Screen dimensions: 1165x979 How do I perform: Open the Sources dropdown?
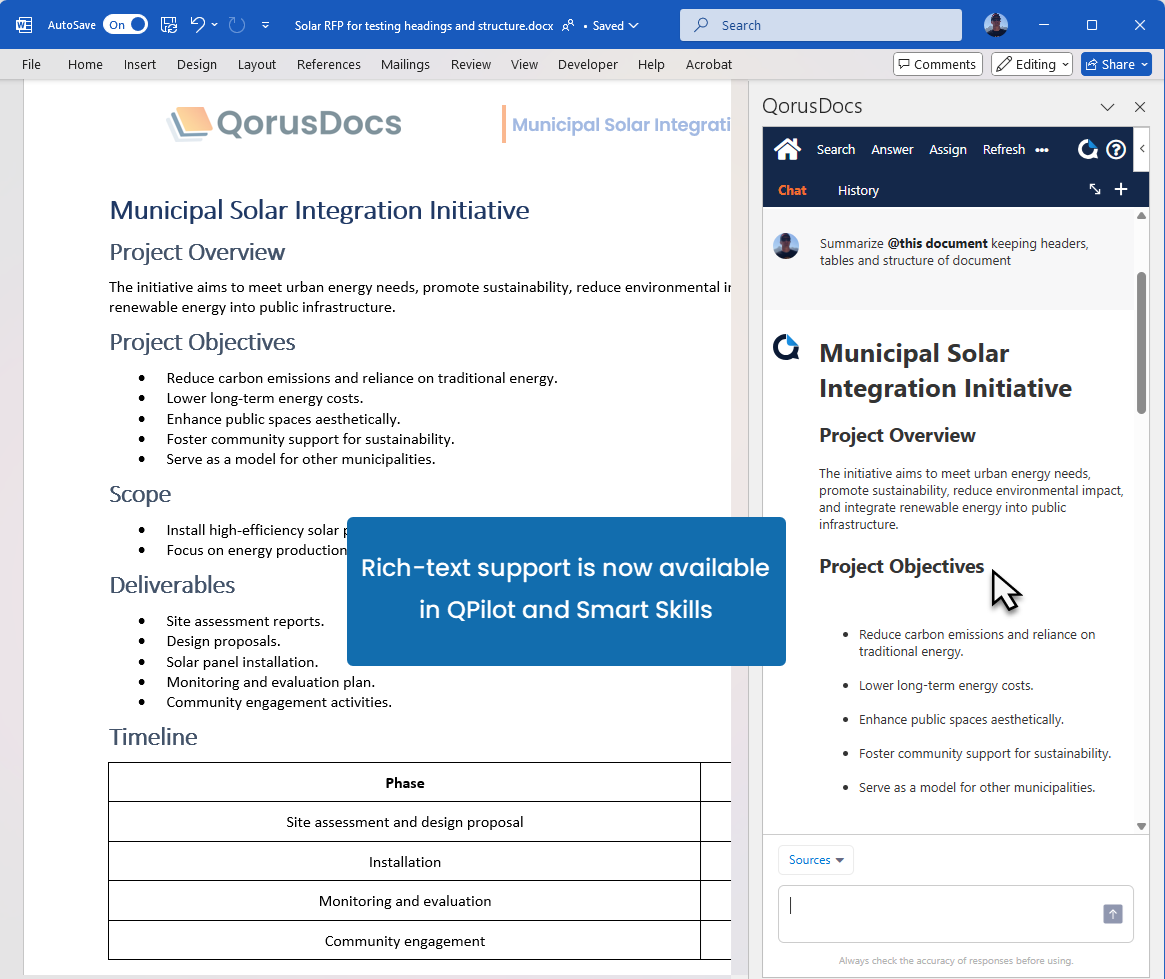(816, 860)
